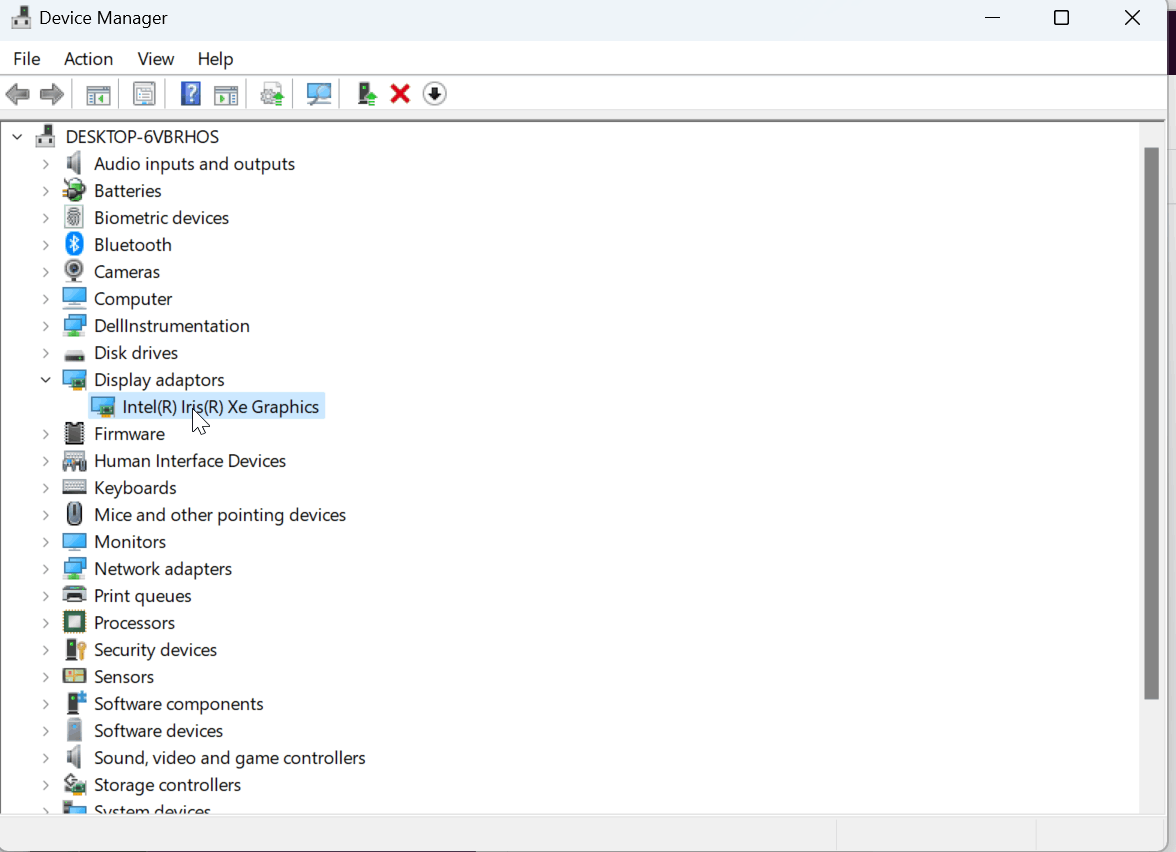The image size is (1176, 852).
Task: Collapse the Display adaptors category
Action: (46, 380)
